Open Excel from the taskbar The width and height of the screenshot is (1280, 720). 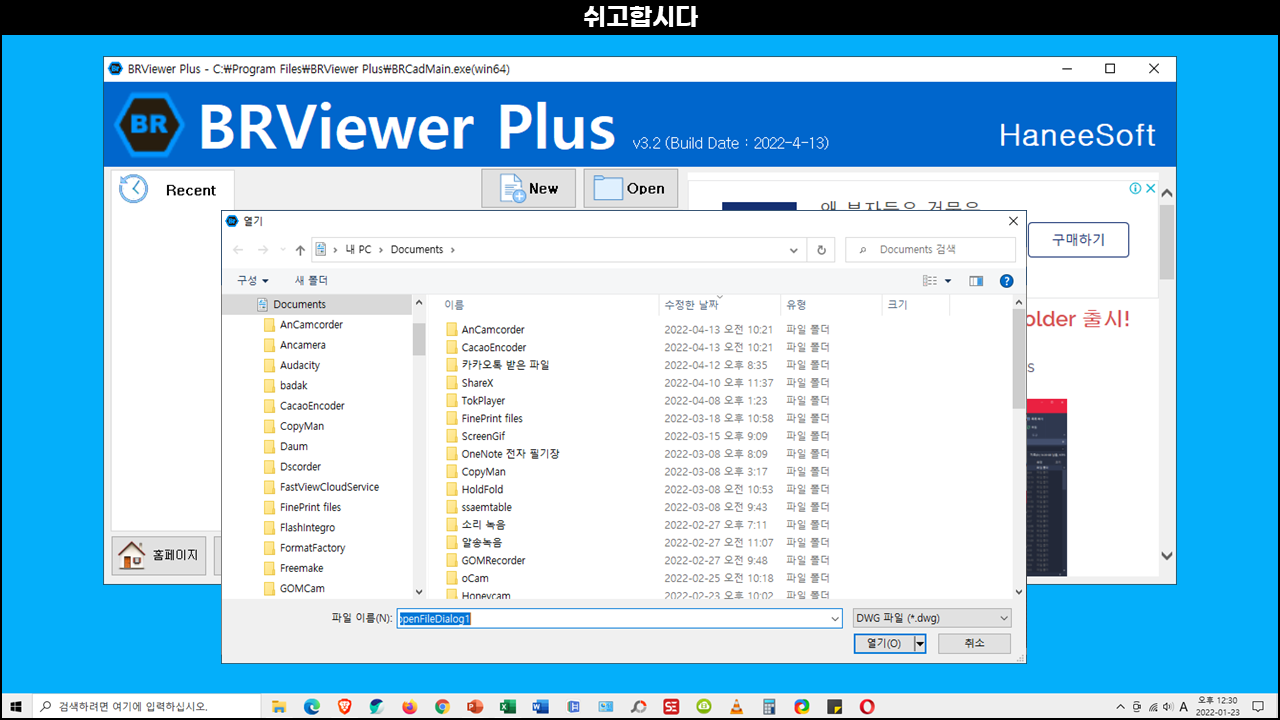click(x=507, y=706)
